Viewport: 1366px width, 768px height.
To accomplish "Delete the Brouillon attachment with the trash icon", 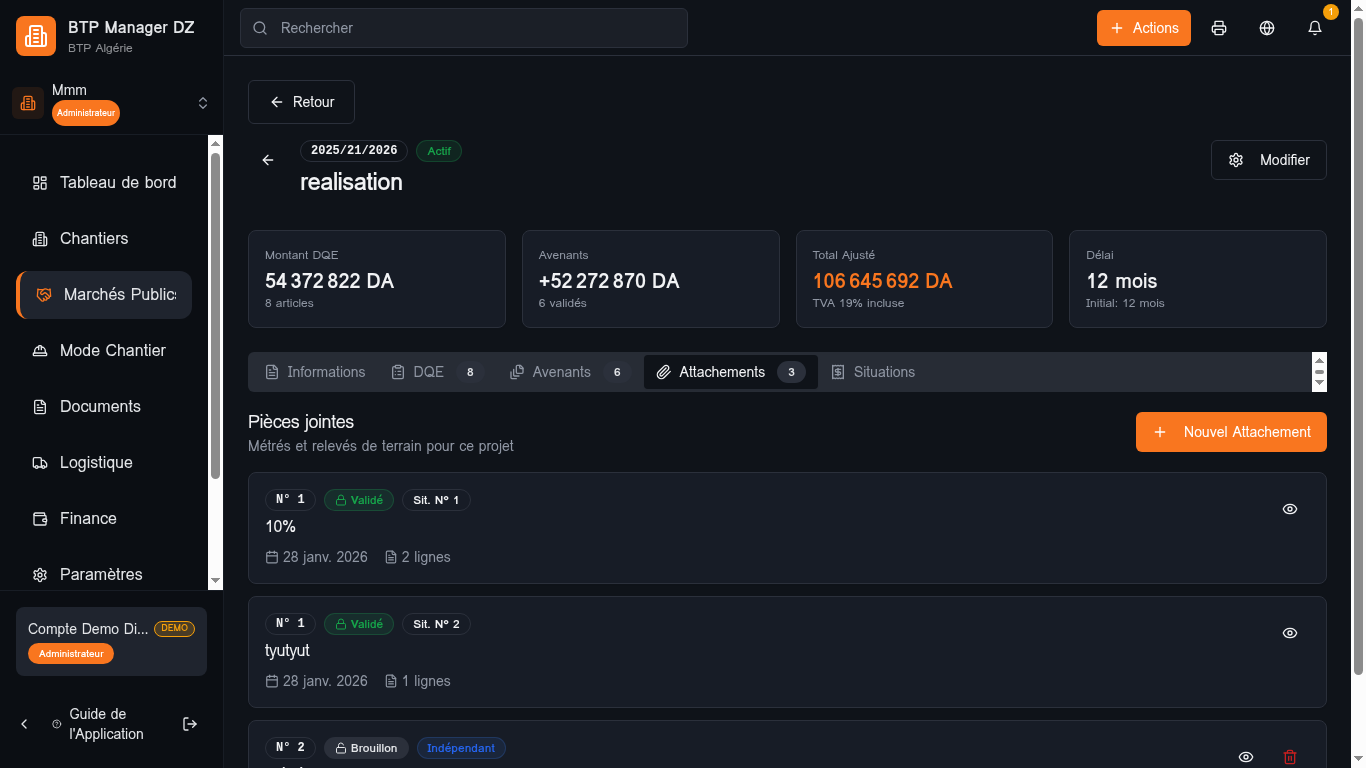I will 1289,757.
